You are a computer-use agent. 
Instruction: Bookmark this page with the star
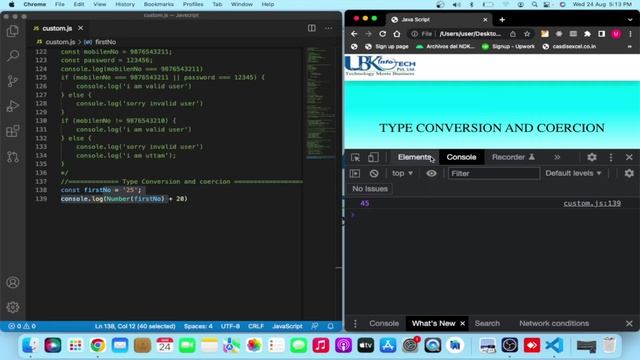pyautogui.click(x=527, y=34)
